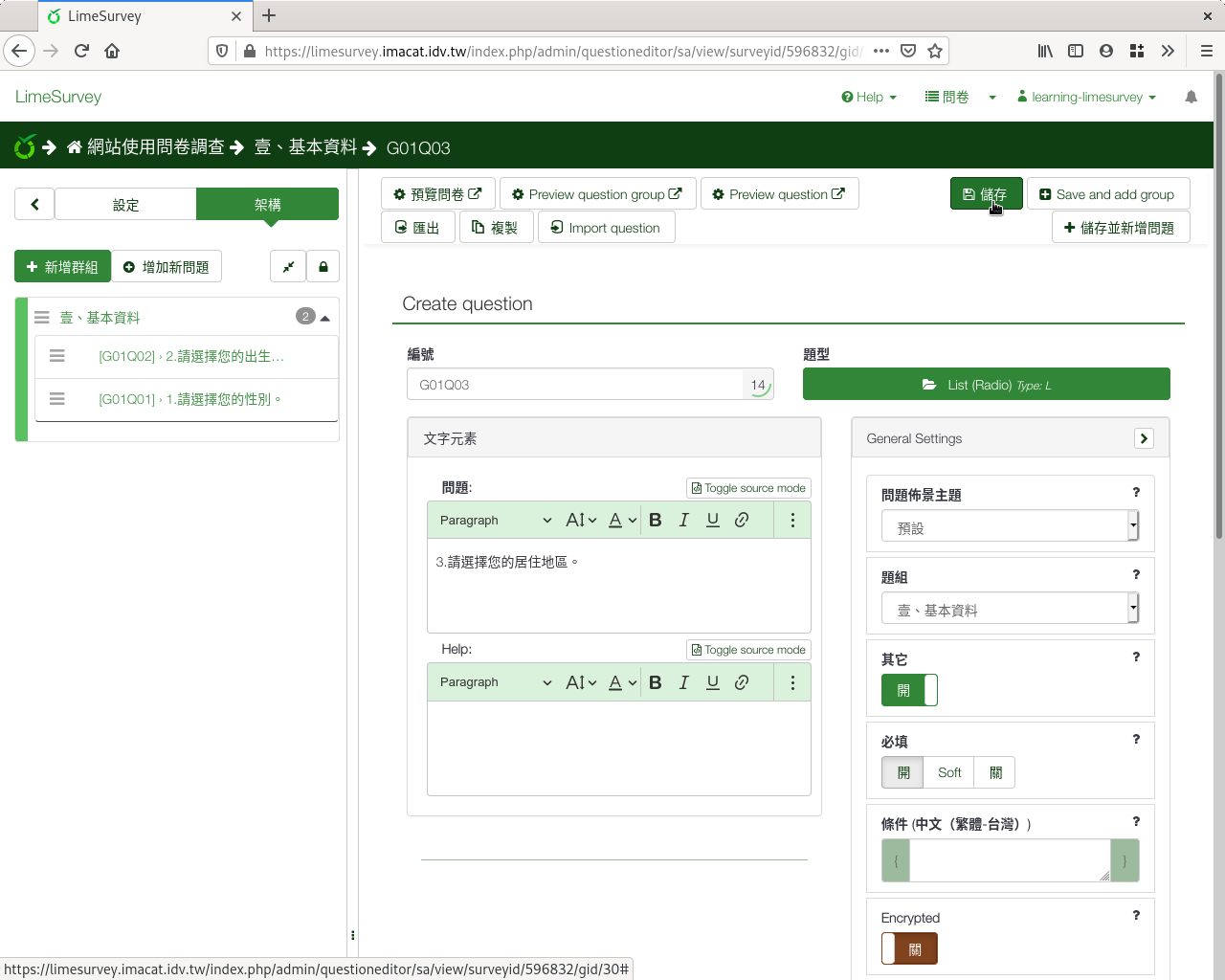Screen dimensions: 1225x980
Task: Toggle source mode for 問題 editor
Action: click(x=748, y=488)
